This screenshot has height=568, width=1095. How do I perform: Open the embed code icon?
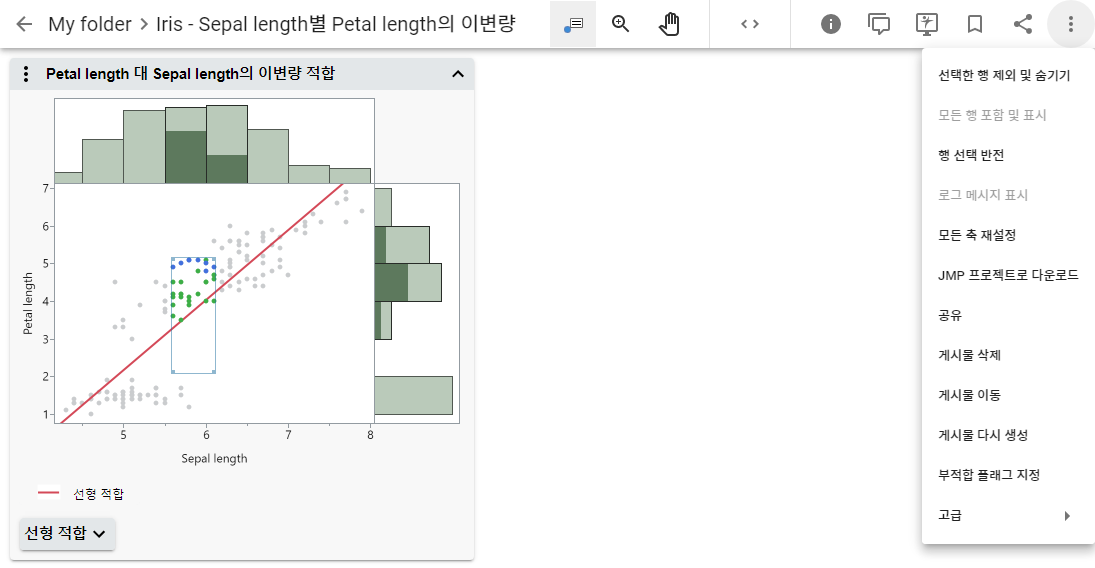[x=750, y=24]
